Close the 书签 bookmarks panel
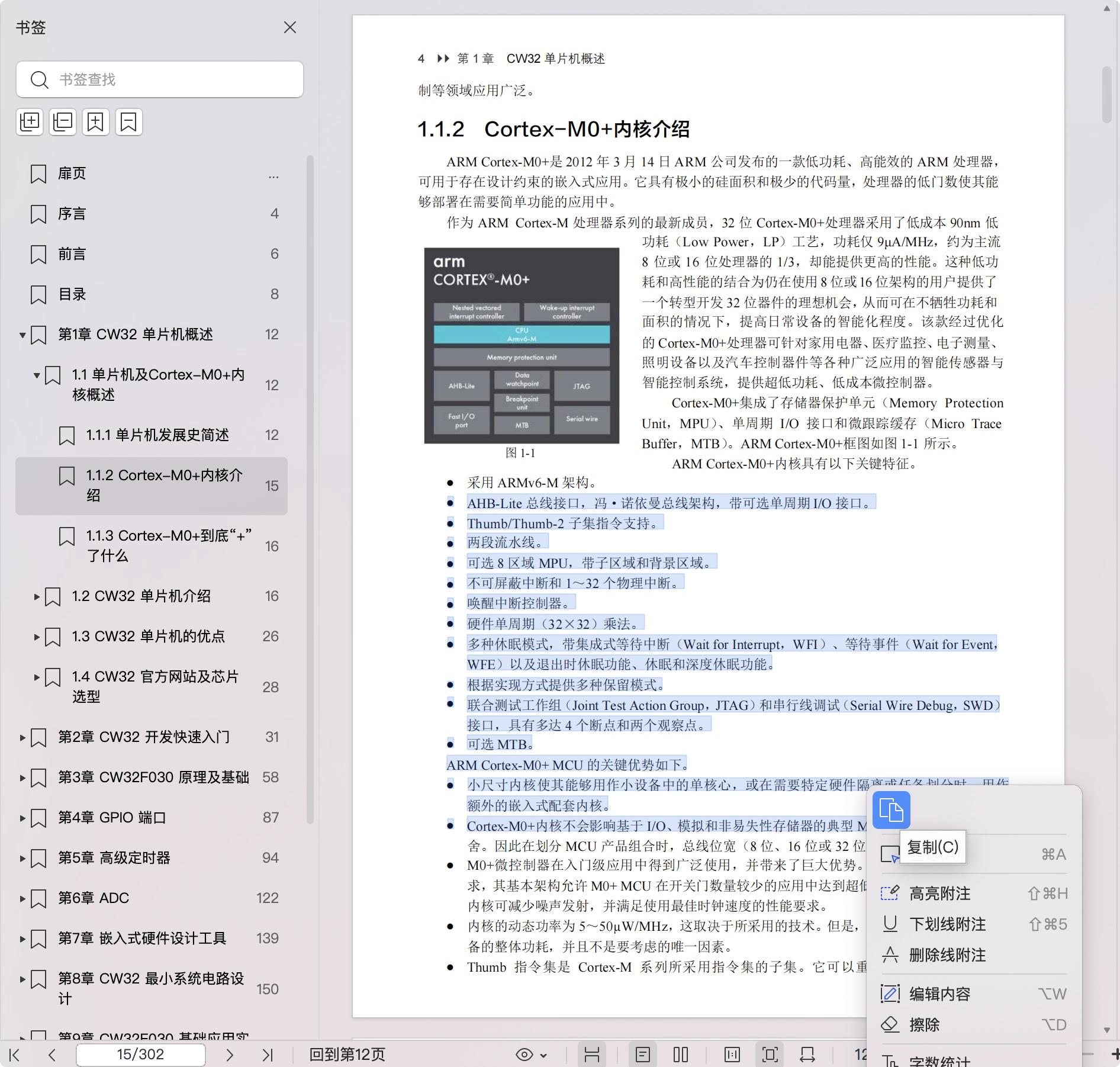The height and width of the screenshot is (1067, 1120). (x=290, y=28)
